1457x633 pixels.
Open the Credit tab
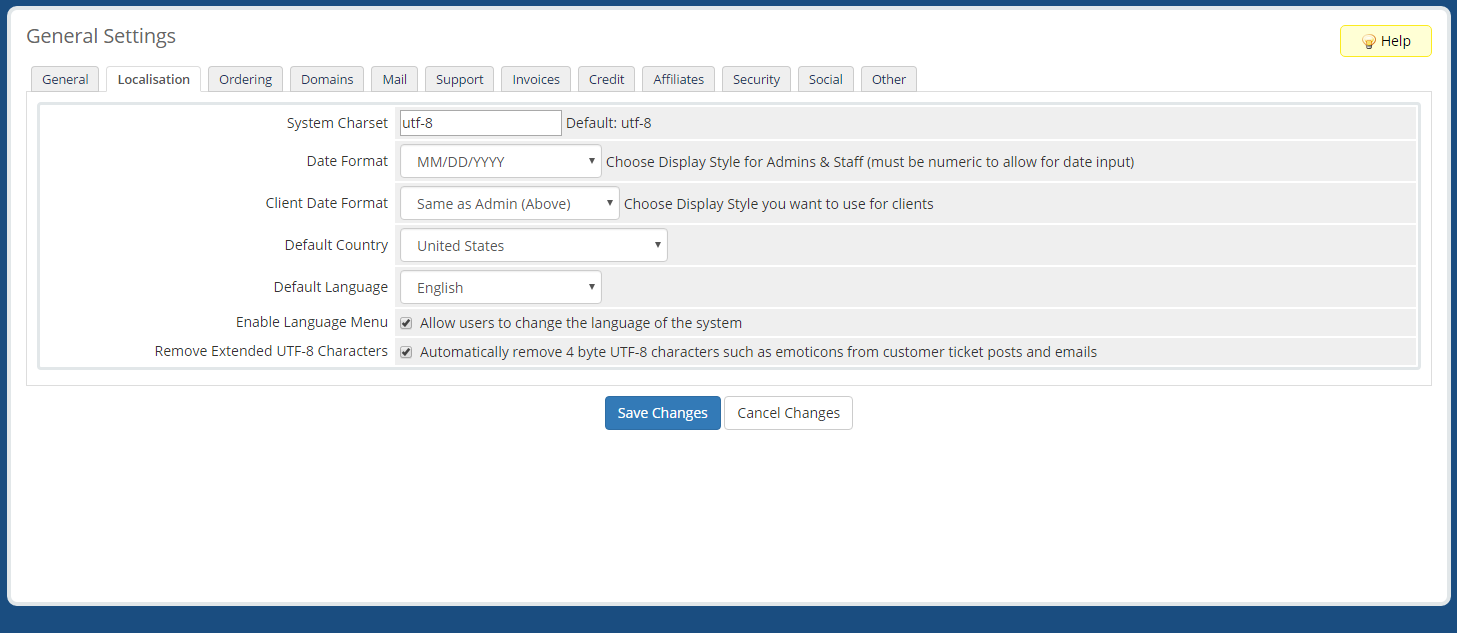pos(606,80)
